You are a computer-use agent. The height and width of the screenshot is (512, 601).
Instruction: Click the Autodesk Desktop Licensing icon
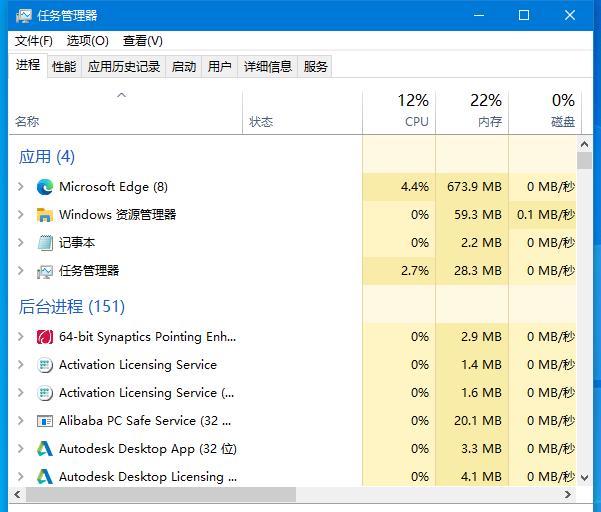click(45, 477)
